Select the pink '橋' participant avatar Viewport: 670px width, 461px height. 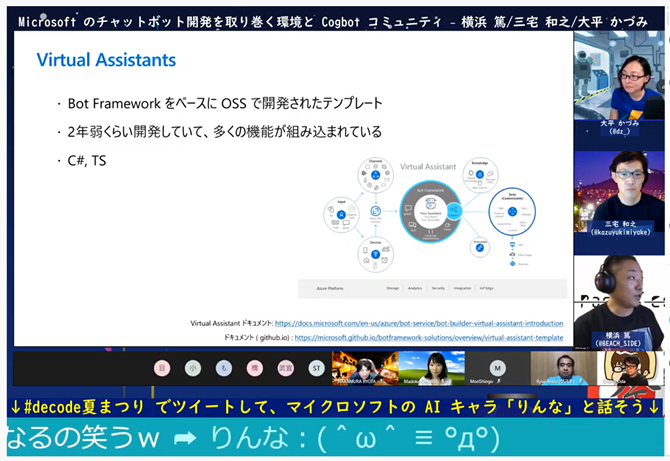click(x=255, y=368)
